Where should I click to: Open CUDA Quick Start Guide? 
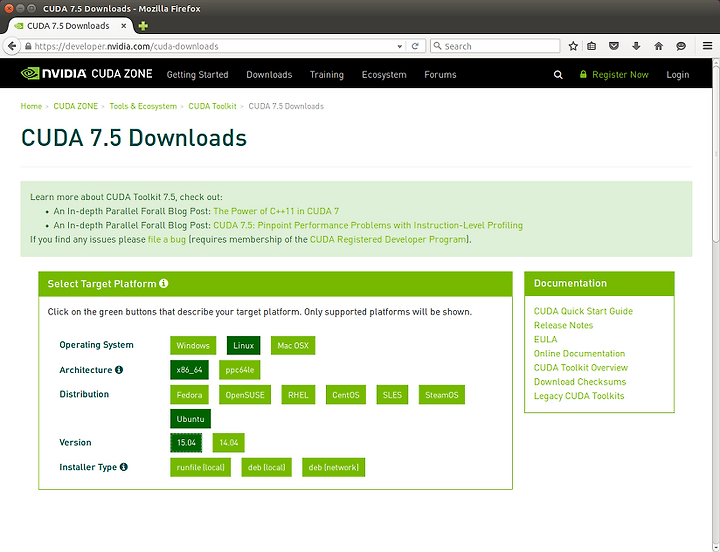click(x=583, y=311)
